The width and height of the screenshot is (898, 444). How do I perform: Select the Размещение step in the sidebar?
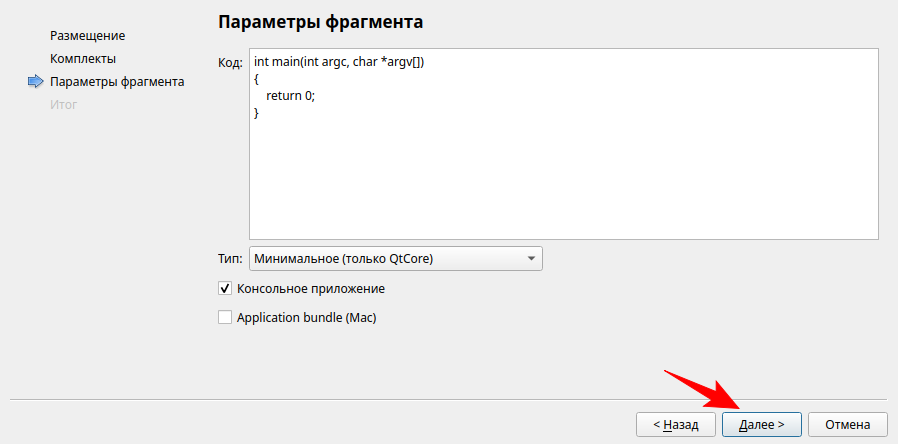pos(87,36)
